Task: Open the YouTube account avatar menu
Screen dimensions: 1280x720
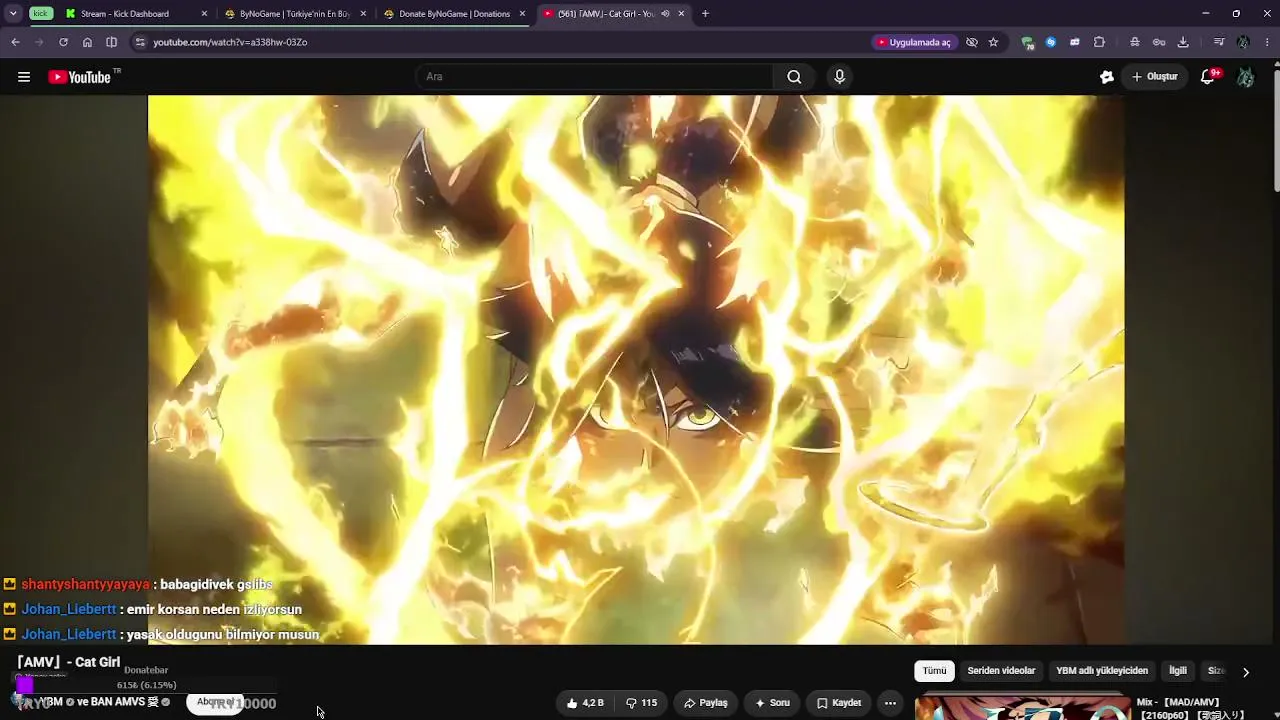Action: (x=1246, y=77)
